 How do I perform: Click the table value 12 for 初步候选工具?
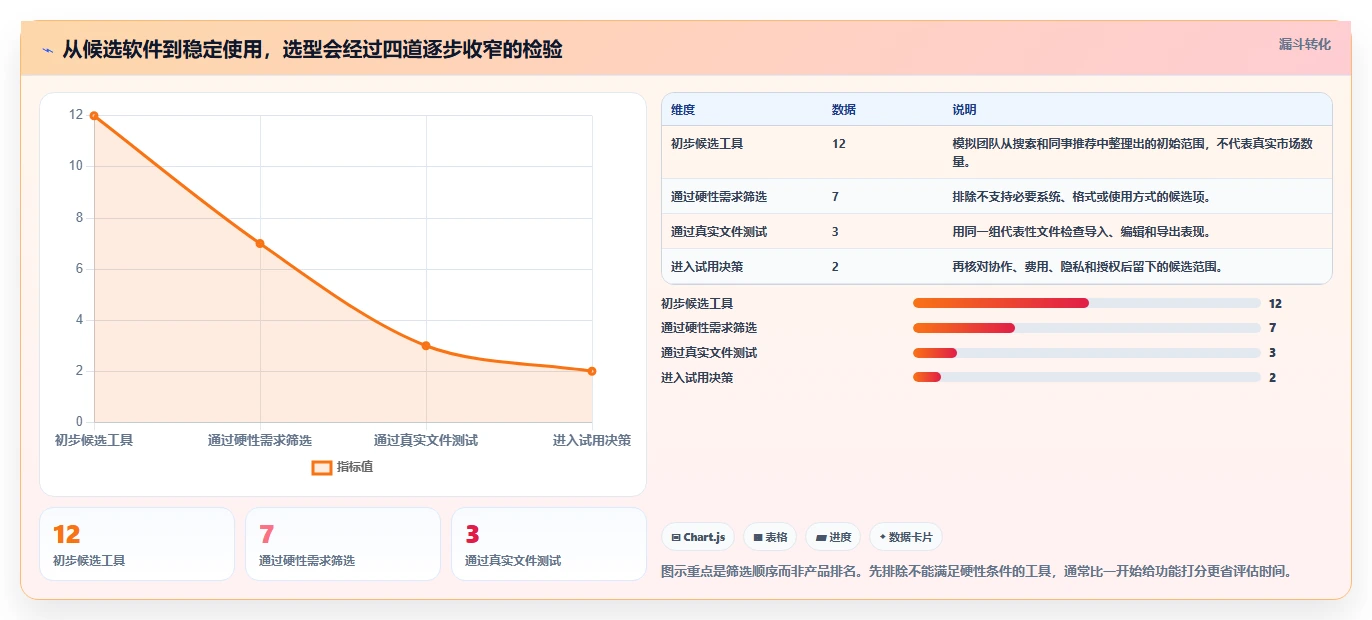(839, 144)
